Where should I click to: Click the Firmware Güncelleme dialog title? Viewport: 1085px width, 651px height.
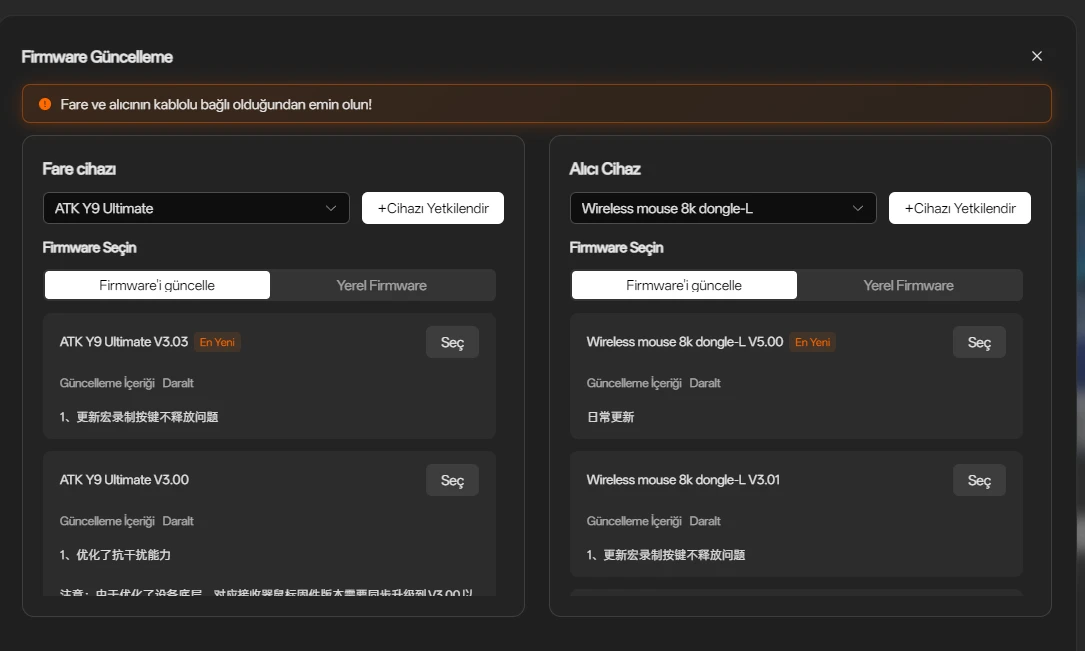97,57
